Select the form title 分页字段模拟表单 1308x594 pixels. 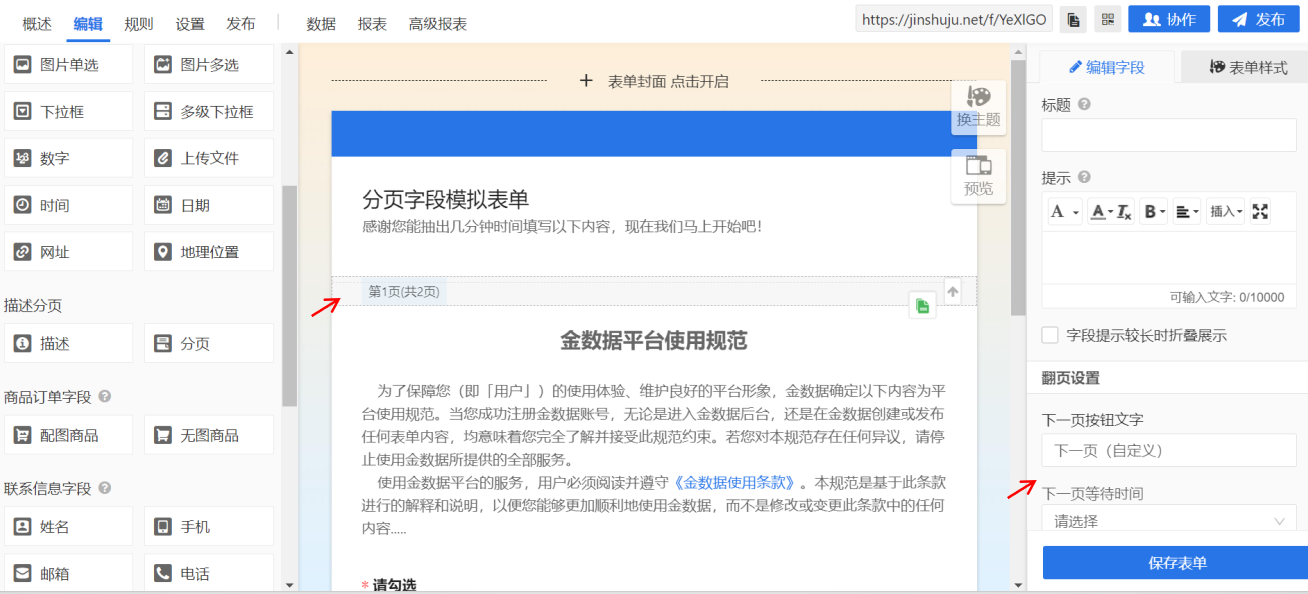pos(446,198)
